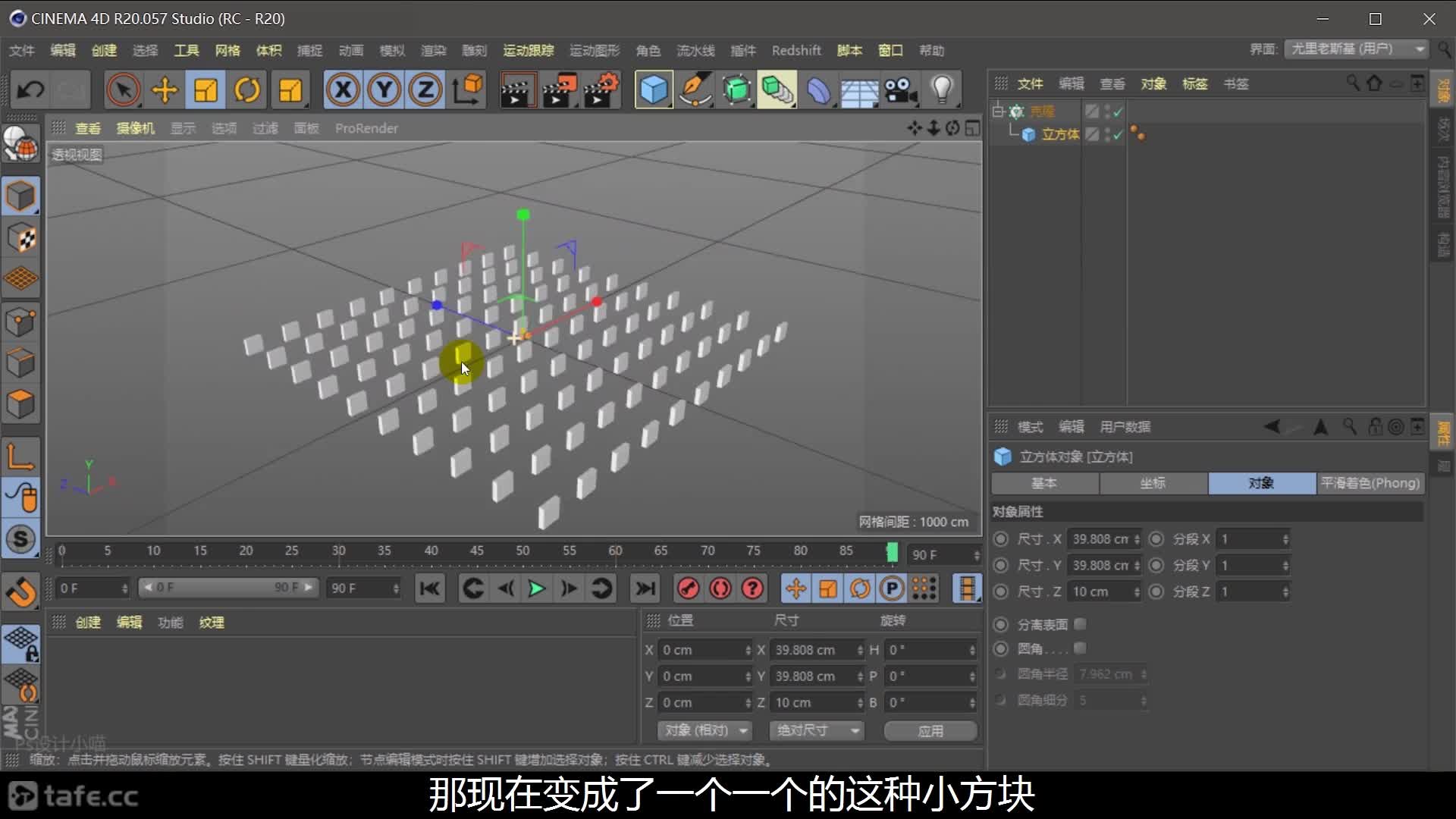Screen dimensions: 1456x819
Task: Click the preview range 0 F–90 F slider bar
Action: pos(227,588)
